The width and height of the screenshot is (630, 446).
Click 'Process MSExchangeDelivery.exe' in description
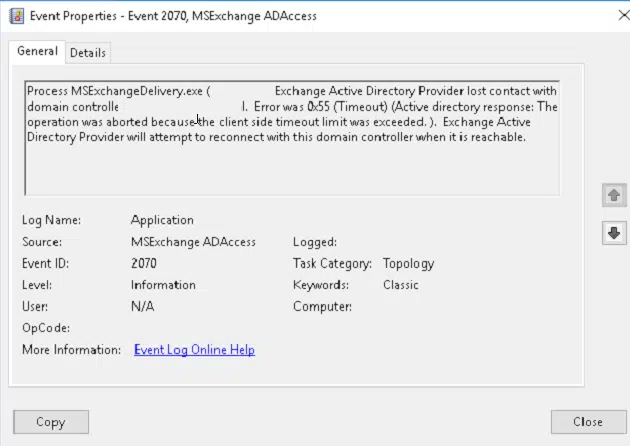point(115,91)
